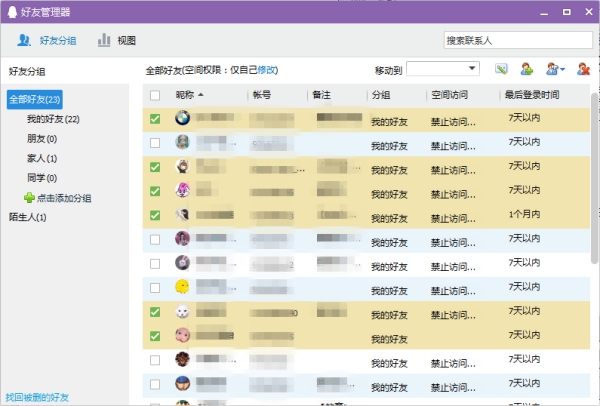Viewport: 600px width, 406px height.
Task: Click the edit remark icon in toolbar
Action: [501, 69]
